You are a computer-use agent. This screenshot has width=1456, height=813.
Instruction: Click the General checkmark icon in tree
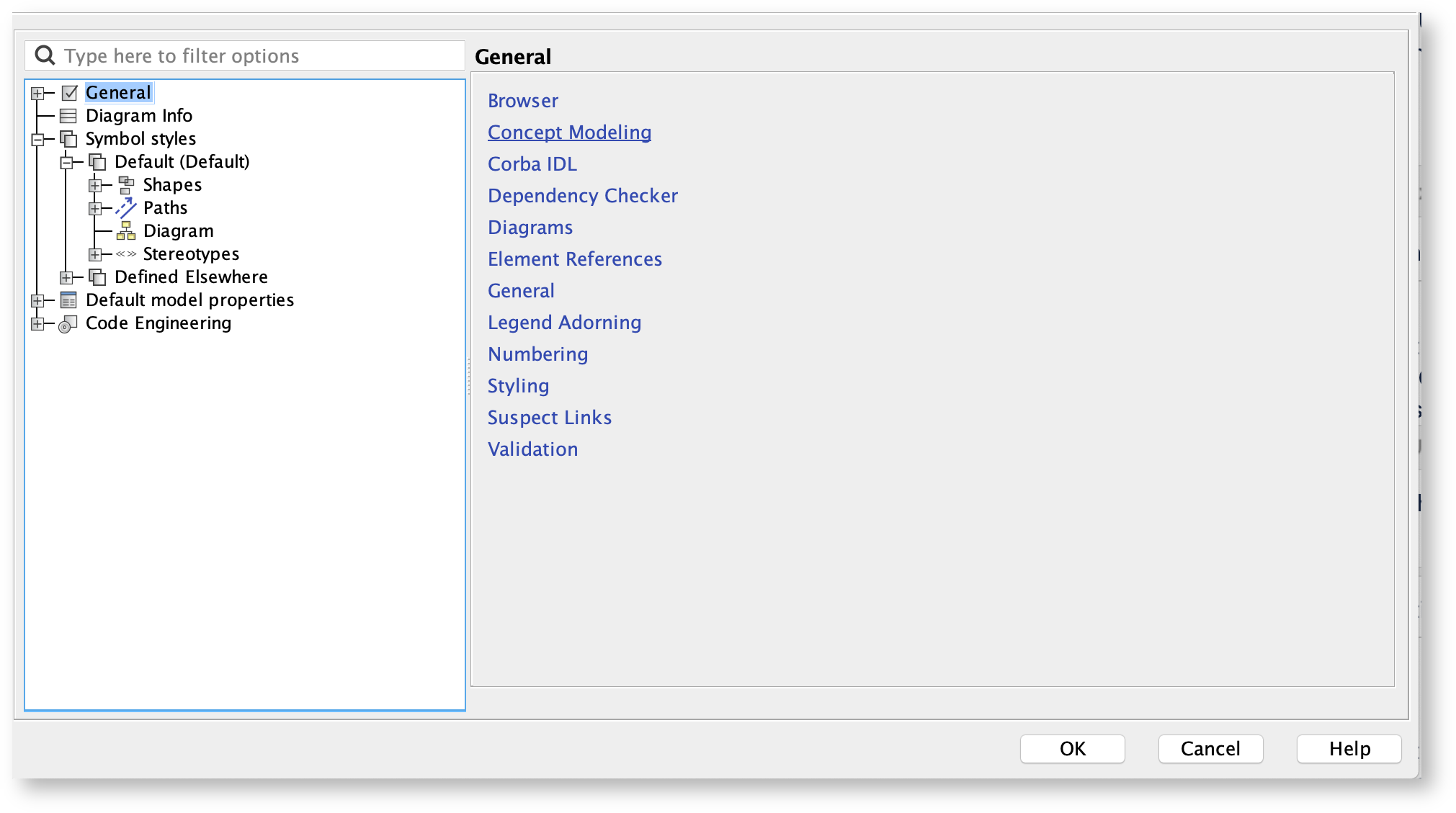point(69,93)
